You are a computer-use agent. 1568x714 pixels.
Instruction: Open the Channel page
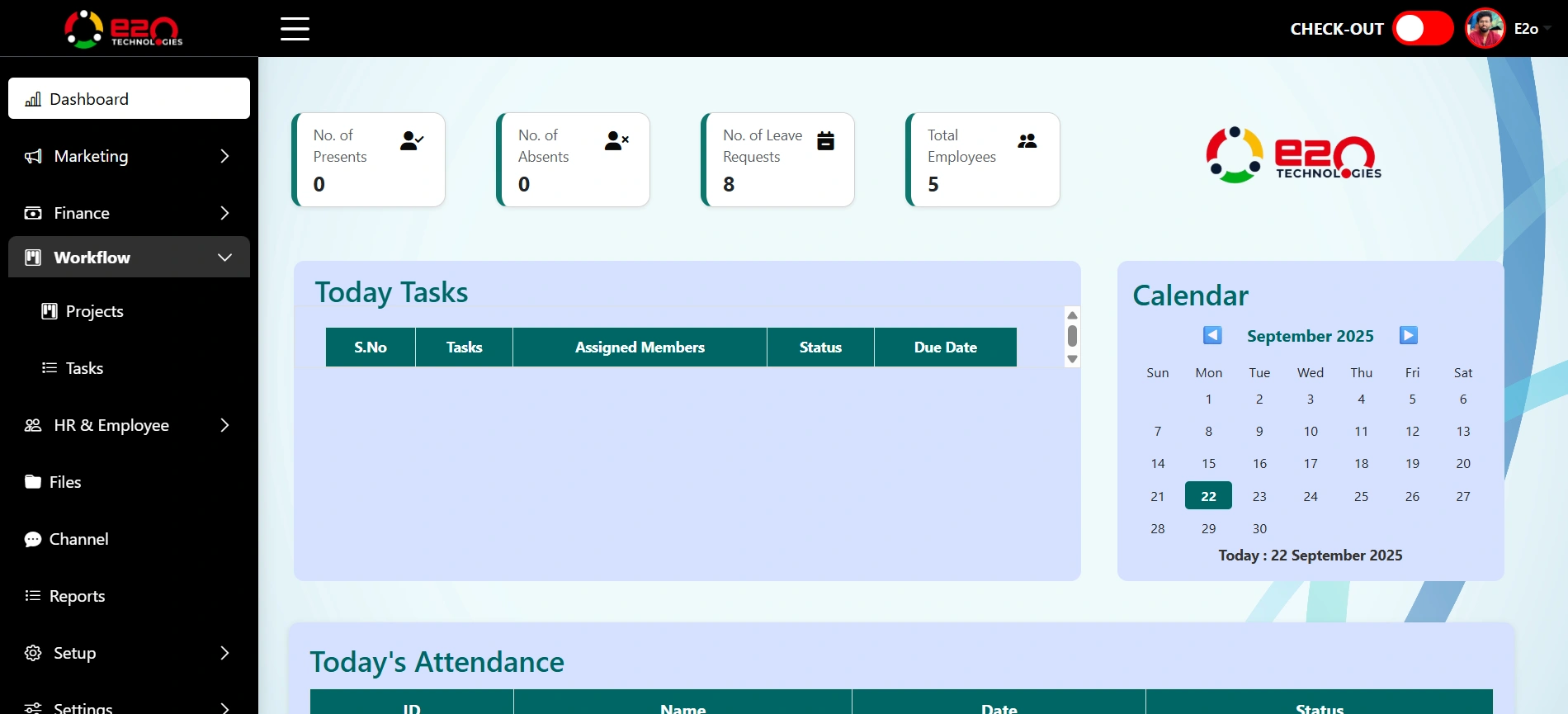tap(78, 539)
